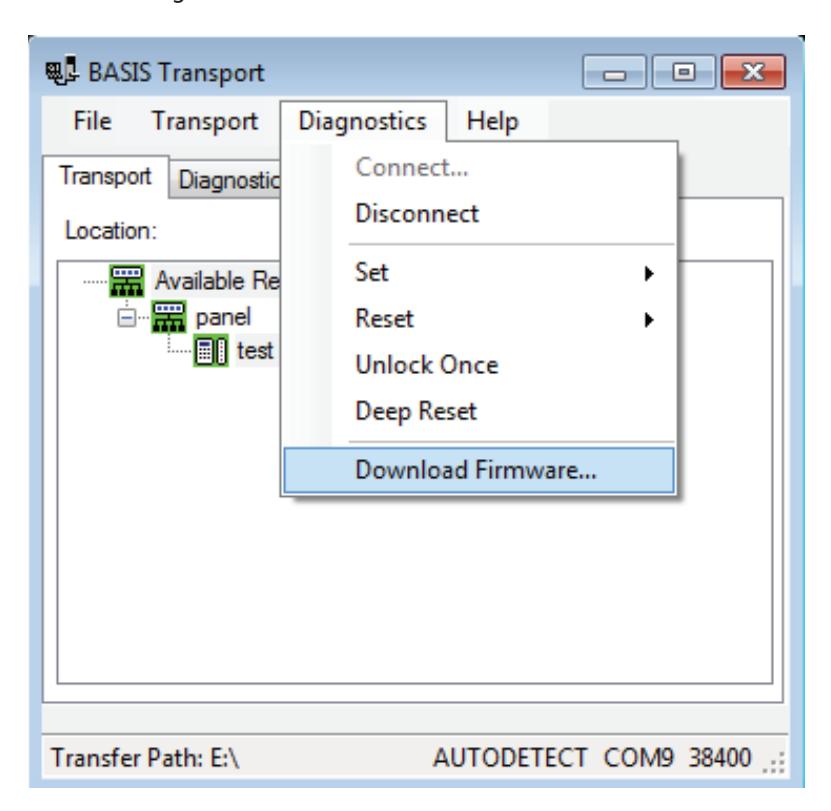
Task: Choose Download Firmware... from the menu
Action: tap(479, 470)
